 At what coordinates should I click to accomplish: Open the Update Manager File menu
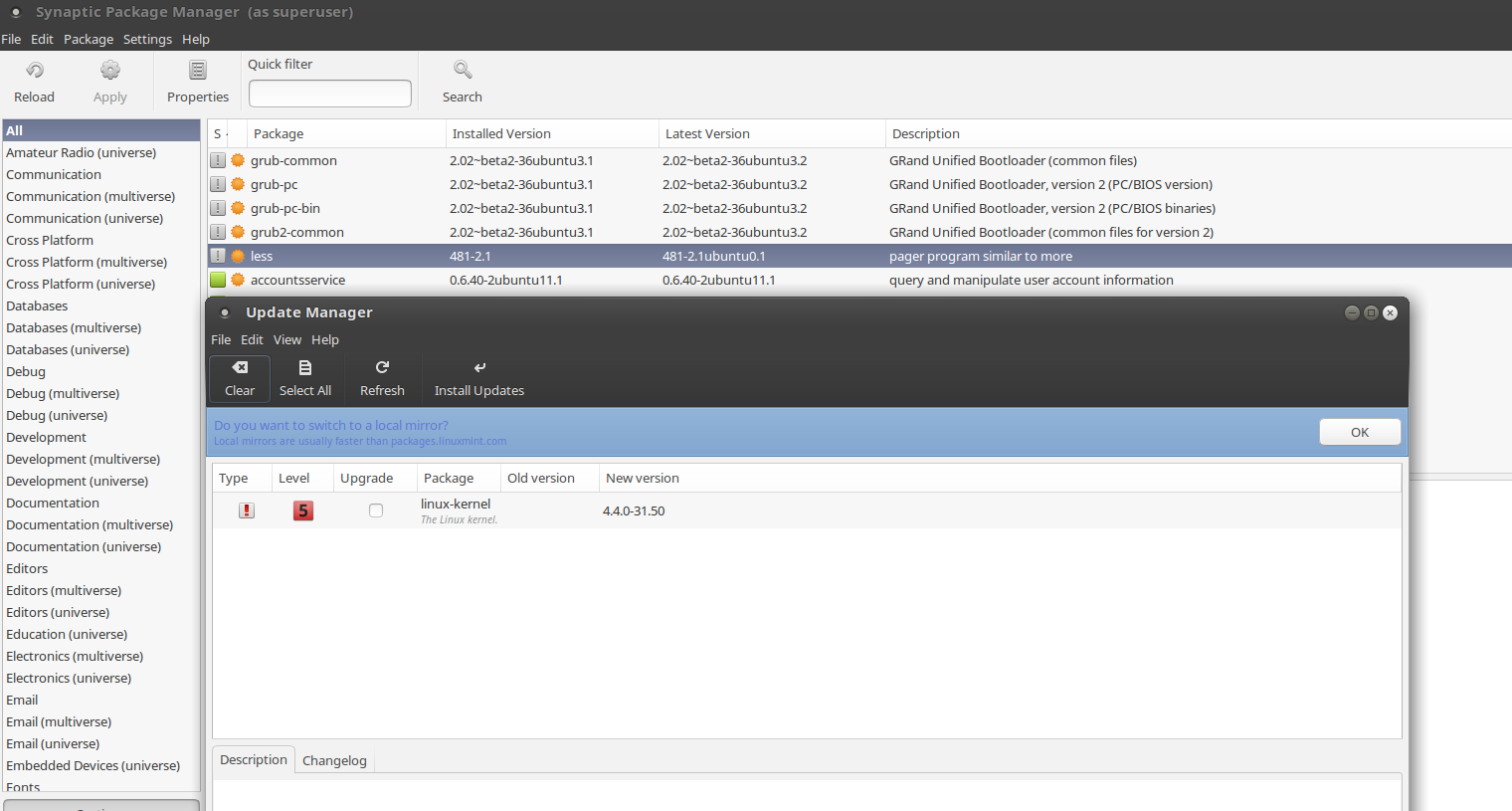point(221,339)
